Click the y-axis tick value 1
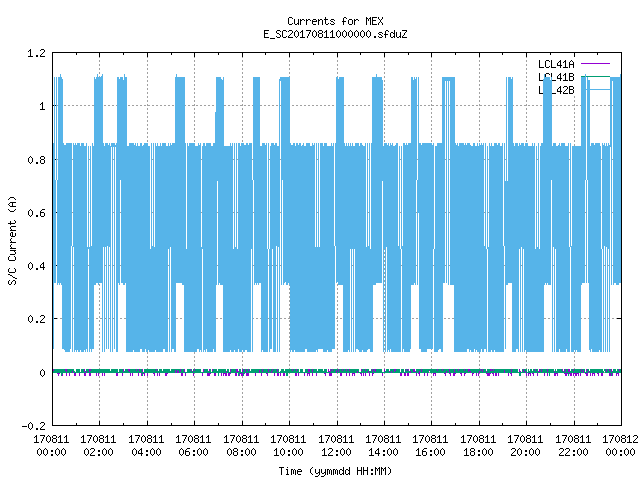Image resolution: width=640 pixels, height=480 pixels. click(42, 107)
